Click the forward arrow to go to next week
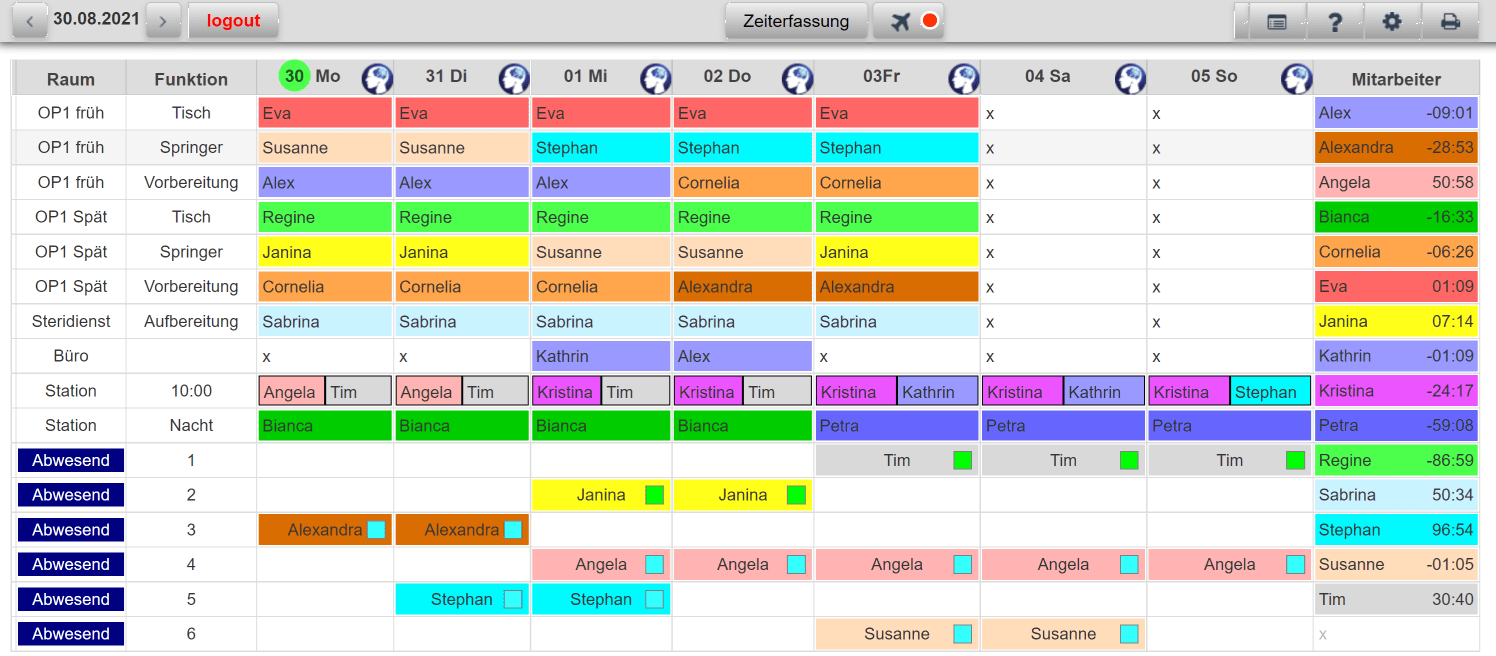The height and width of the screenshot is (656, 1496). point(163,19)
